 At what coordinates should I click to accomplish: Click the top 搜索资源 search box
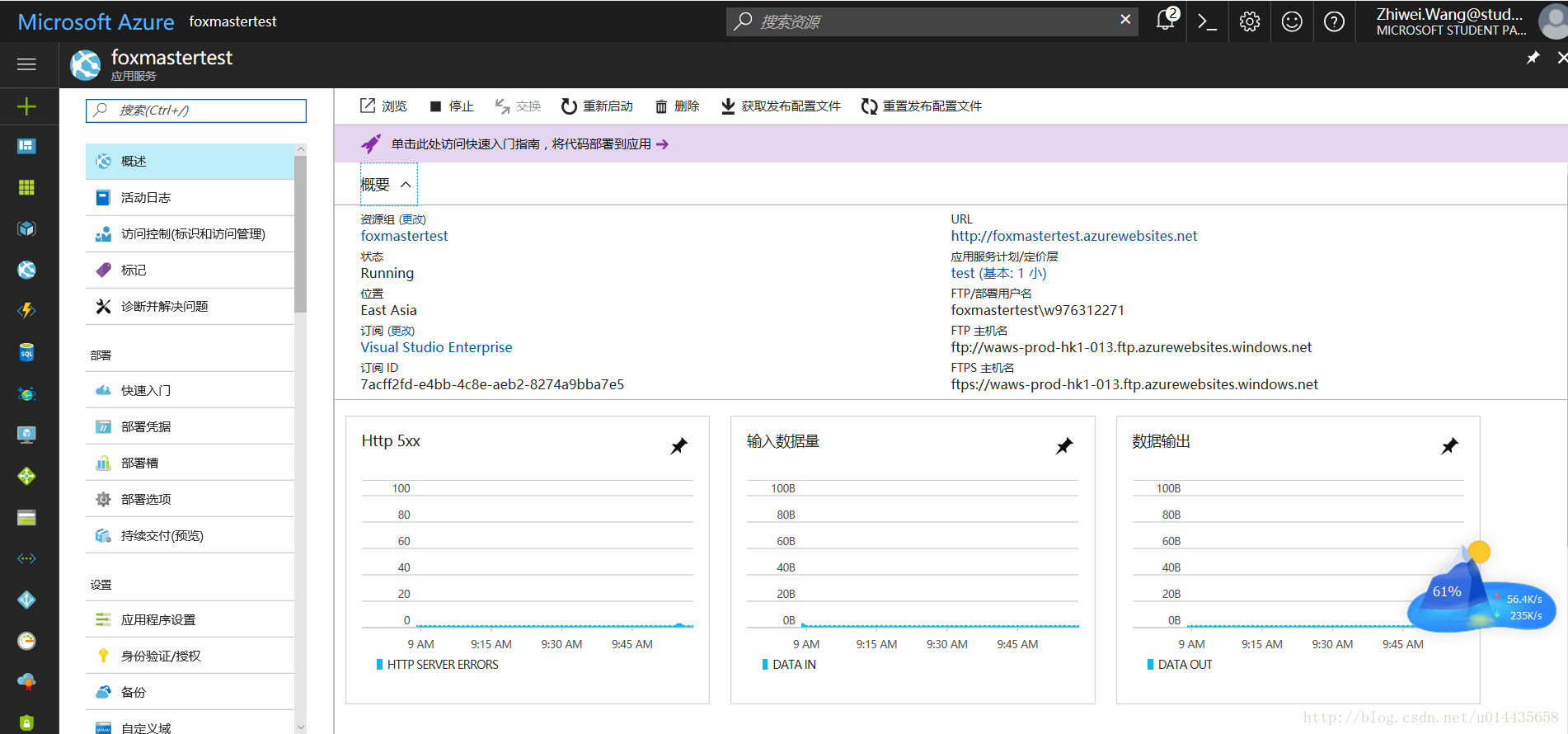pyautogui.click(x=932, y=21)
